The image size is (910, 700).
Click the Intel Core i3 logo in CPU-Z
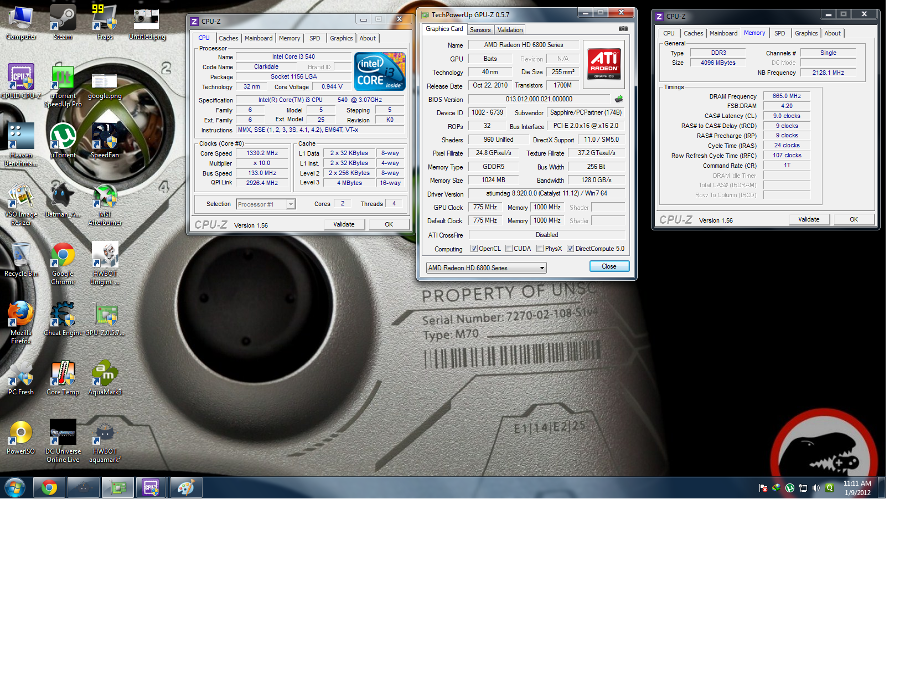click(x=380, y=71)
